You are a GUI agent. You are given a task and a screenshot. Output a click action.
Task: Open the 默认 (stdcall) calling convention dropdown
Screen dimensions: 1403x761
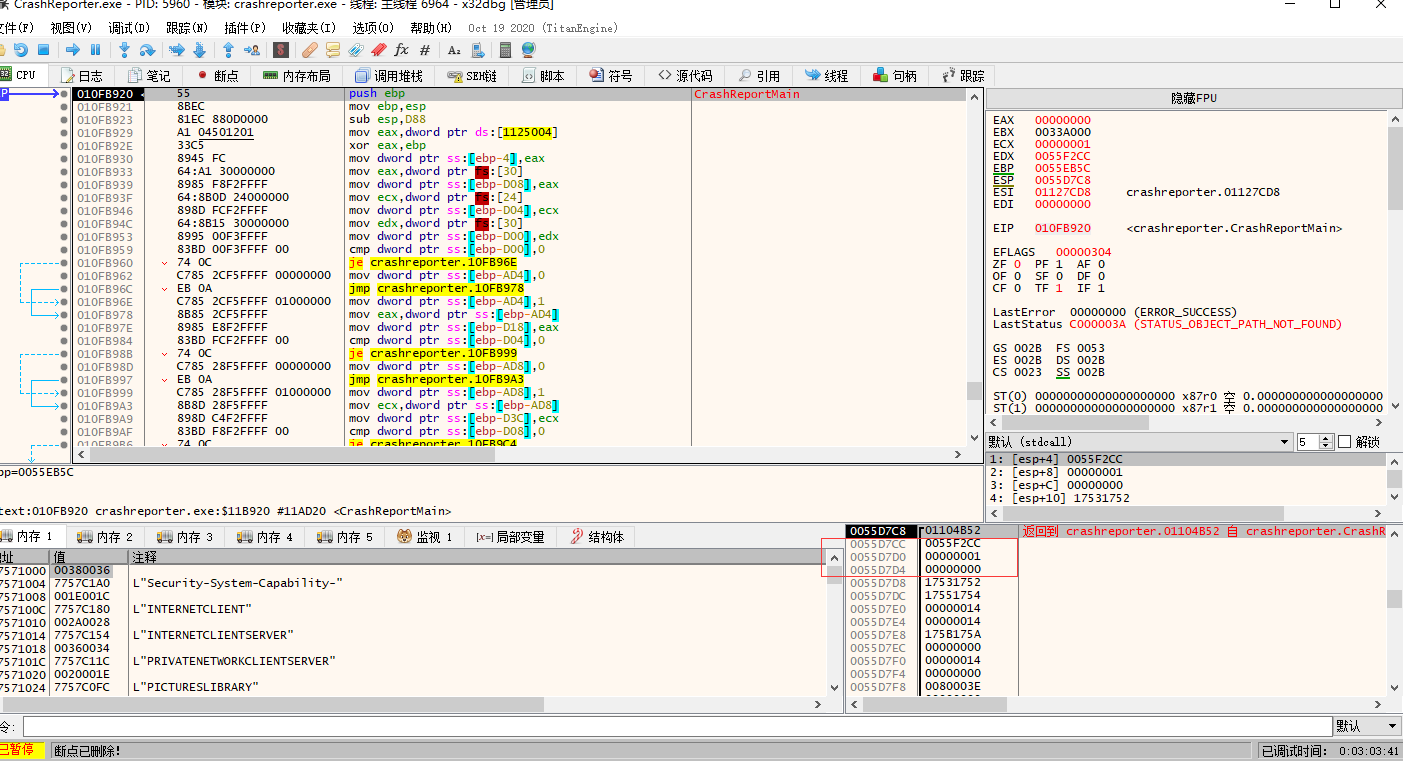click(1139, 442)
